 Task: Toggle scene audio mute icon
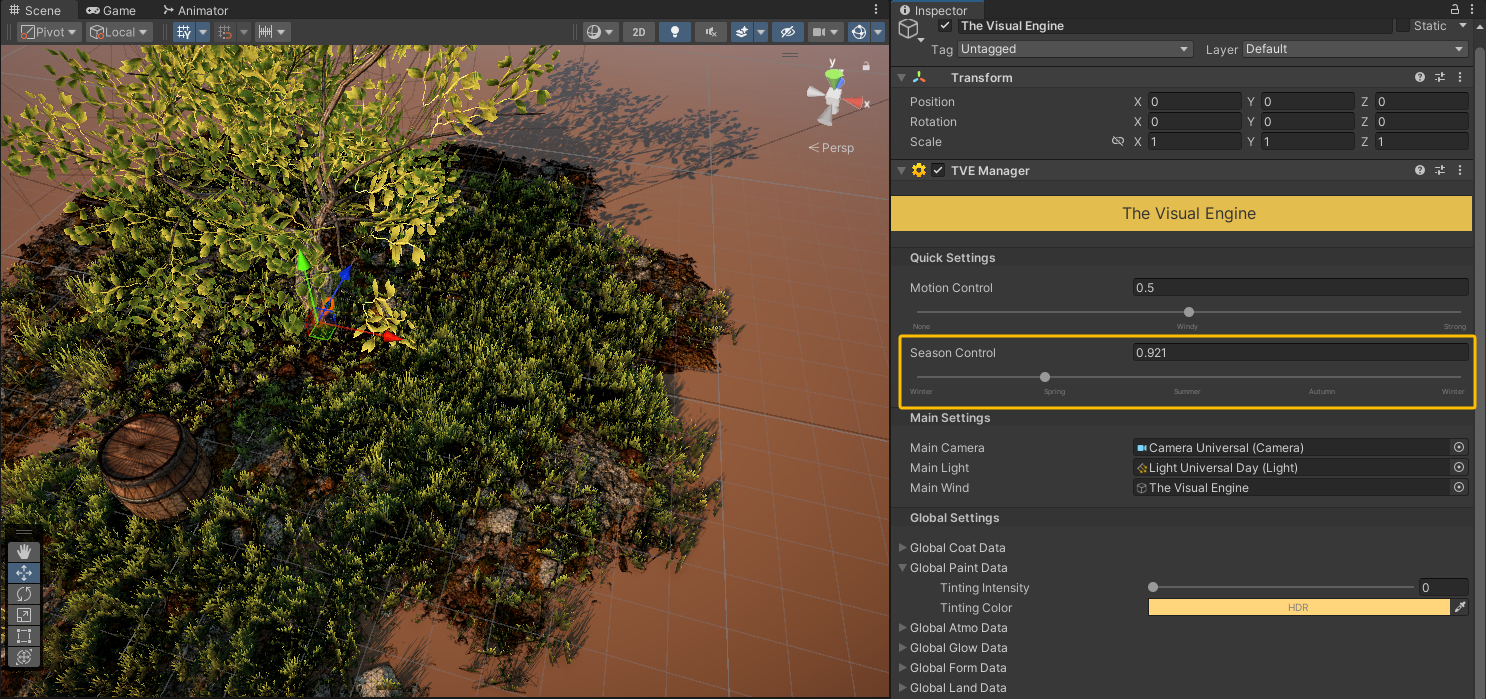click(711, 32)
